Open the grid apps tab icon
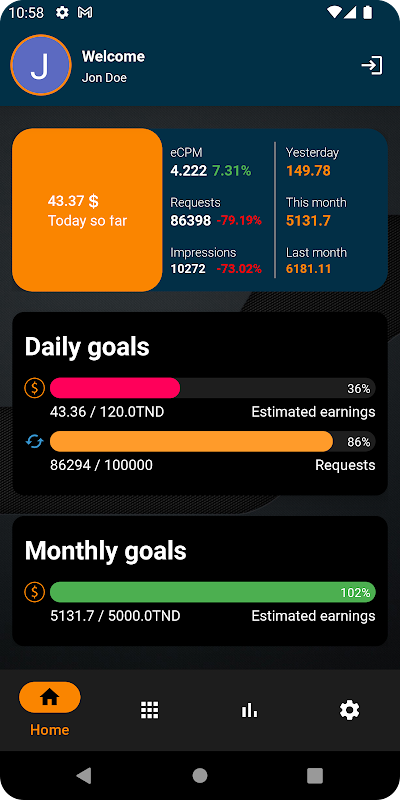This screenshot has height=800, width=400. tap(149, 710)
